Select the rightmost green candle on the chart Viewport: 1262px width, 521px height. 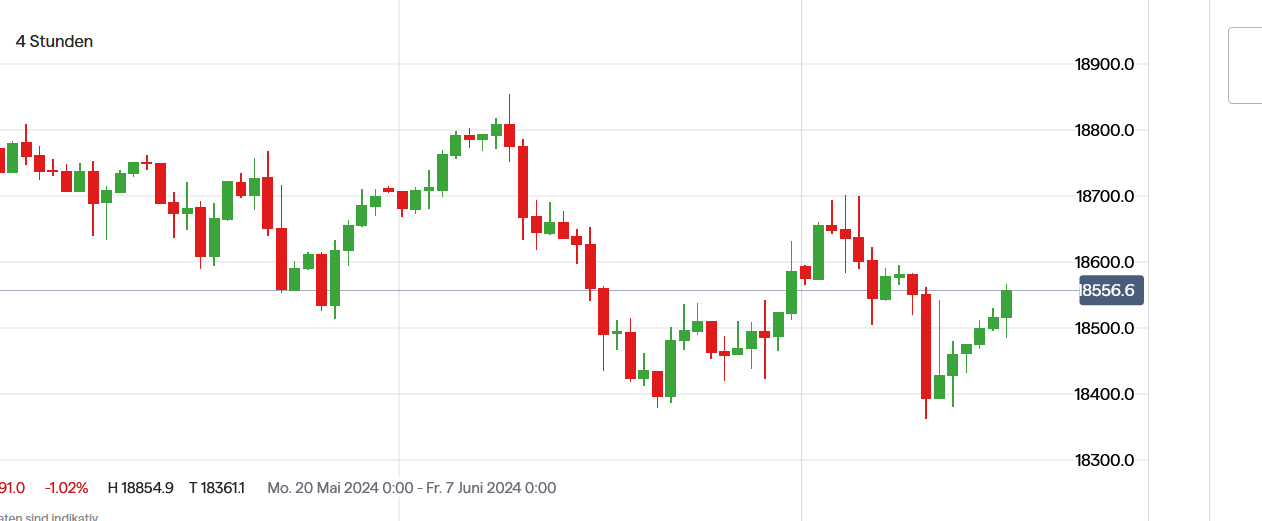coord(1006,304)
